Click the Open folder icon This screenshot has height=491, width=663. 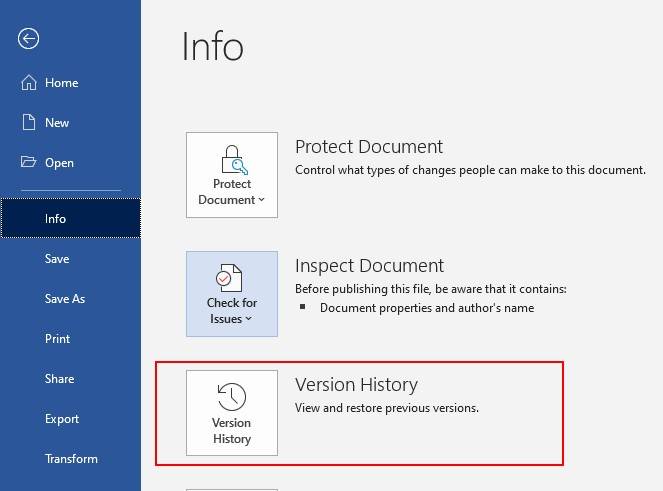28,162
